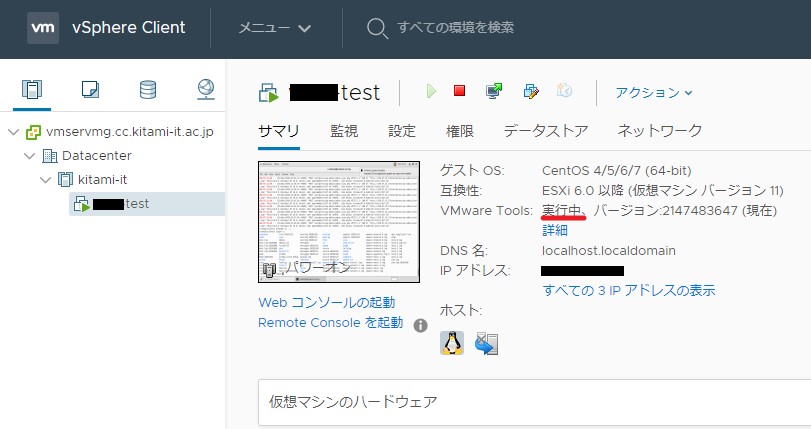Focus the すべての環境を検索 search field
811x429 pixels.
click(455, 27)
